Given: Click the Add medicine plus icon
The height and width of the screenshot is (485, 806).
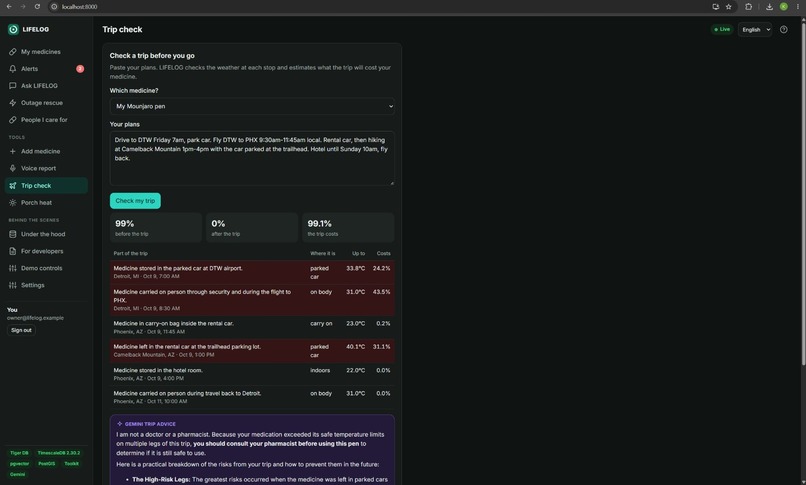Looking at the screenshot, I should coord(13,152).
